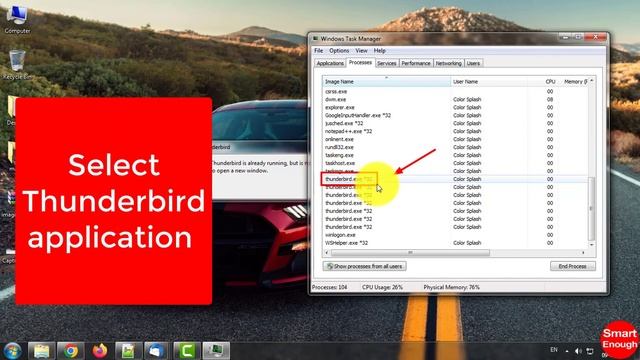This screenshot has height=360, width=640.
Task: Open the Help menu in Task Manager
Action: click(x=380, y=51)
